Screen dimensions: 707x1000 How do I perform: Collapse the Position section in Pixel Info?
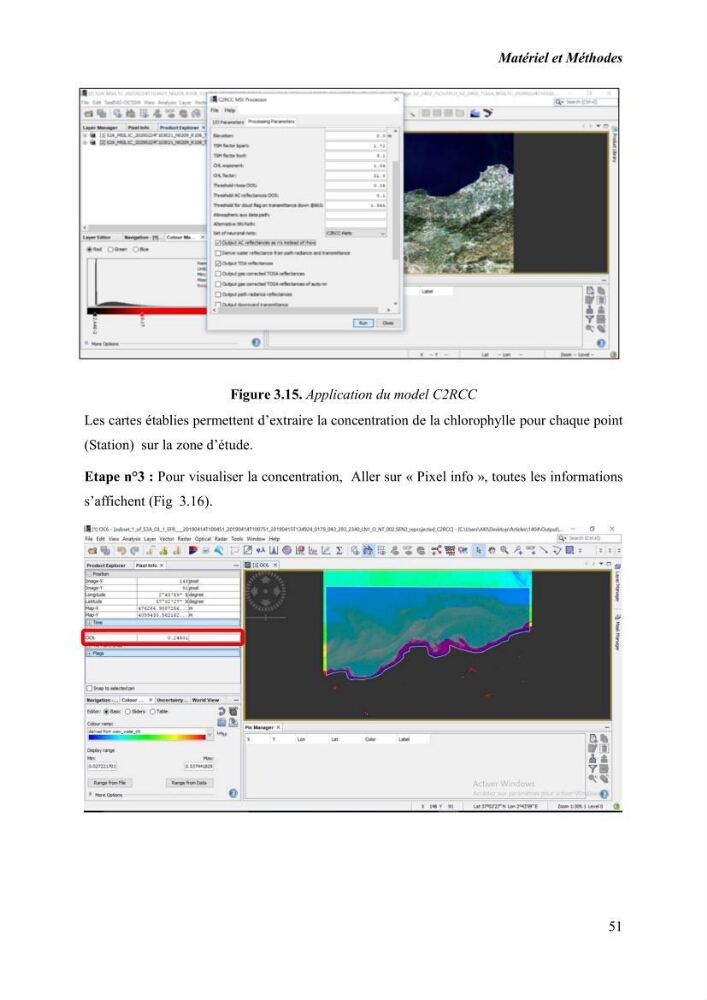point(89,574)
